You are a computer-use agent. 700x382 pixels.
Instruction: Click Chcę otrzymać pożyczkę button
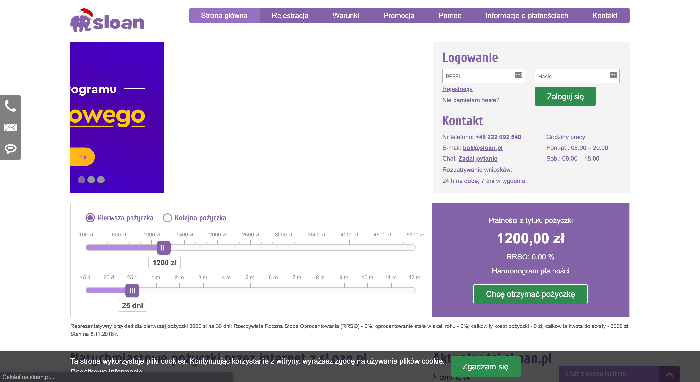pyautogui.click(x=530, y=294)
